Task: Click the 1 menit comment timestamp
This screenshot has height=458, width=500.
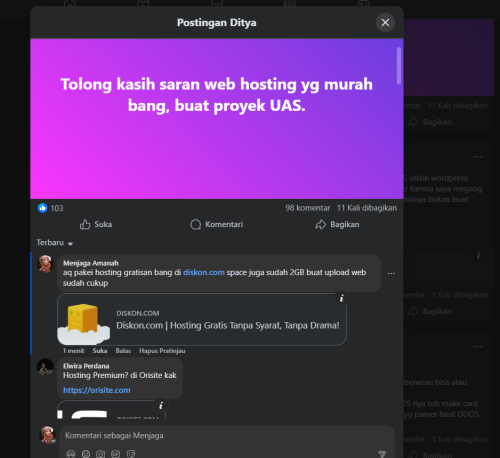Action: tap(74, 351)
